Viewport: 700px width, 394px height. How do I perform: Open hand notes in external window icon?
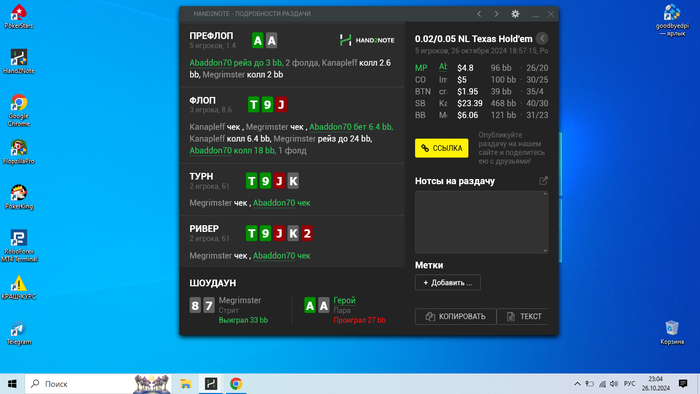coord(543,181)
